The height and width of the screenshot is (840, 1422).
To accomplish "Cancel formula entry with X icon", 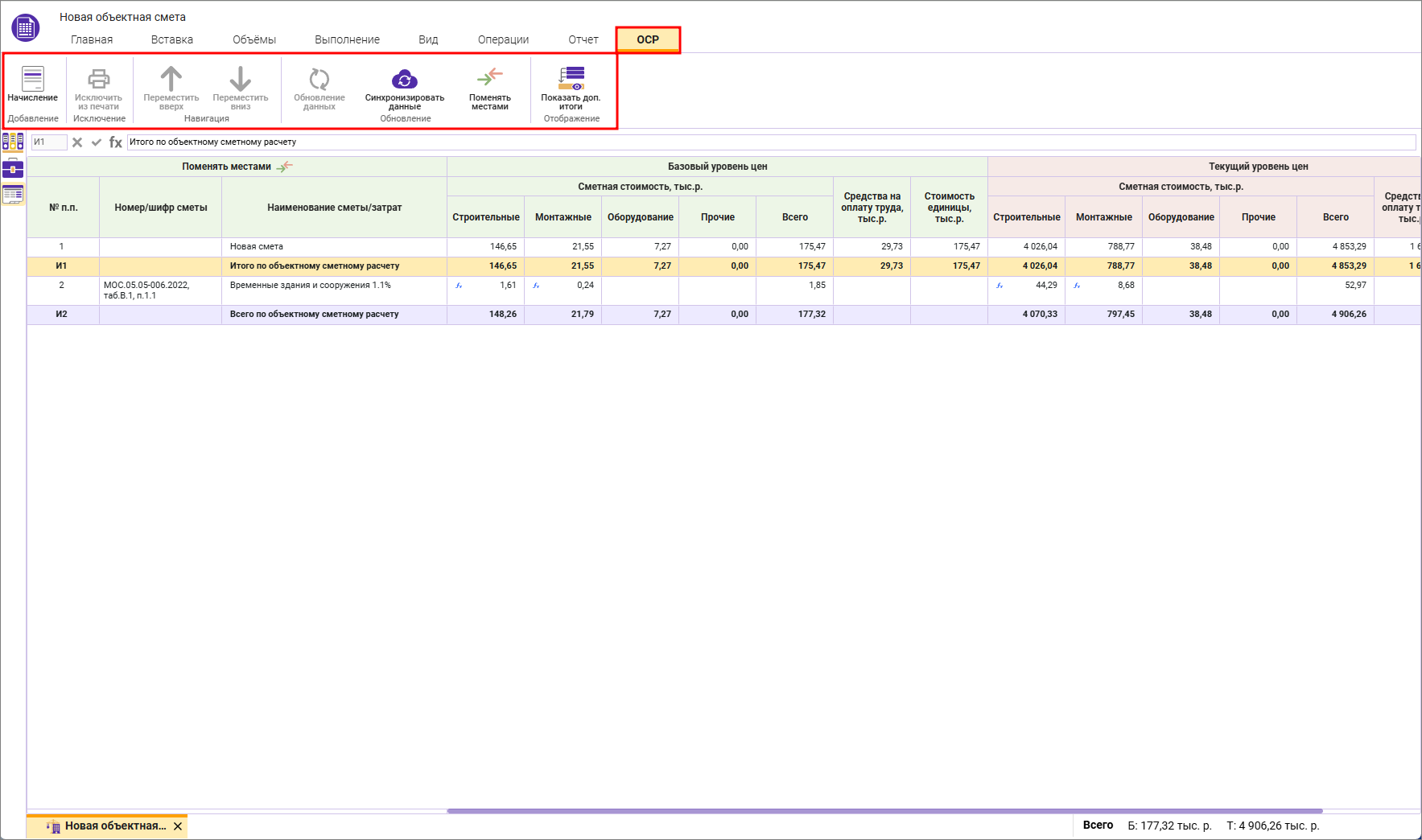I will coord(77,142).
